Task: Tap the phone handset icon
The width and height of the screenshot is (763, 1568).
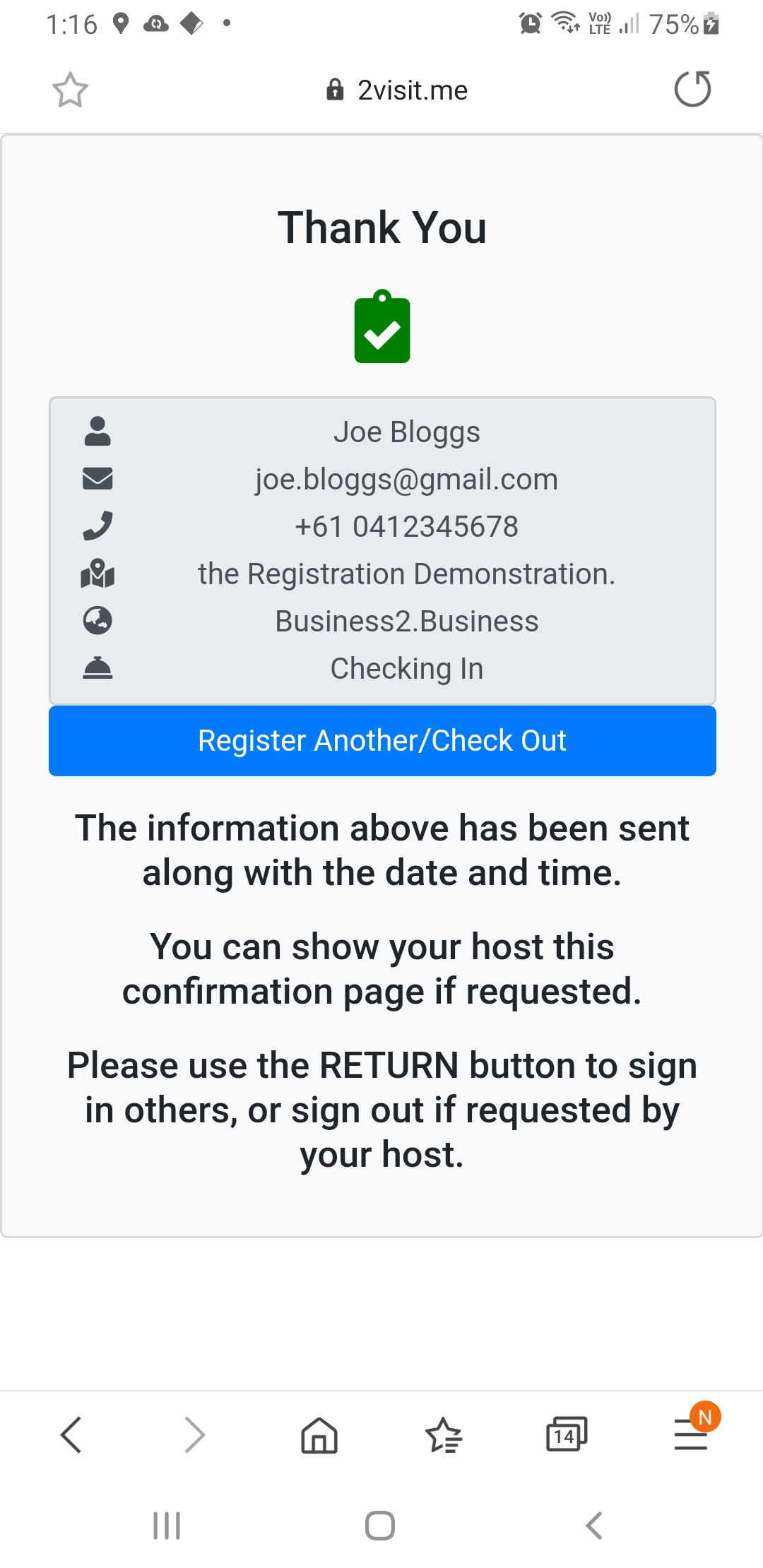Action: click(97, 525)
